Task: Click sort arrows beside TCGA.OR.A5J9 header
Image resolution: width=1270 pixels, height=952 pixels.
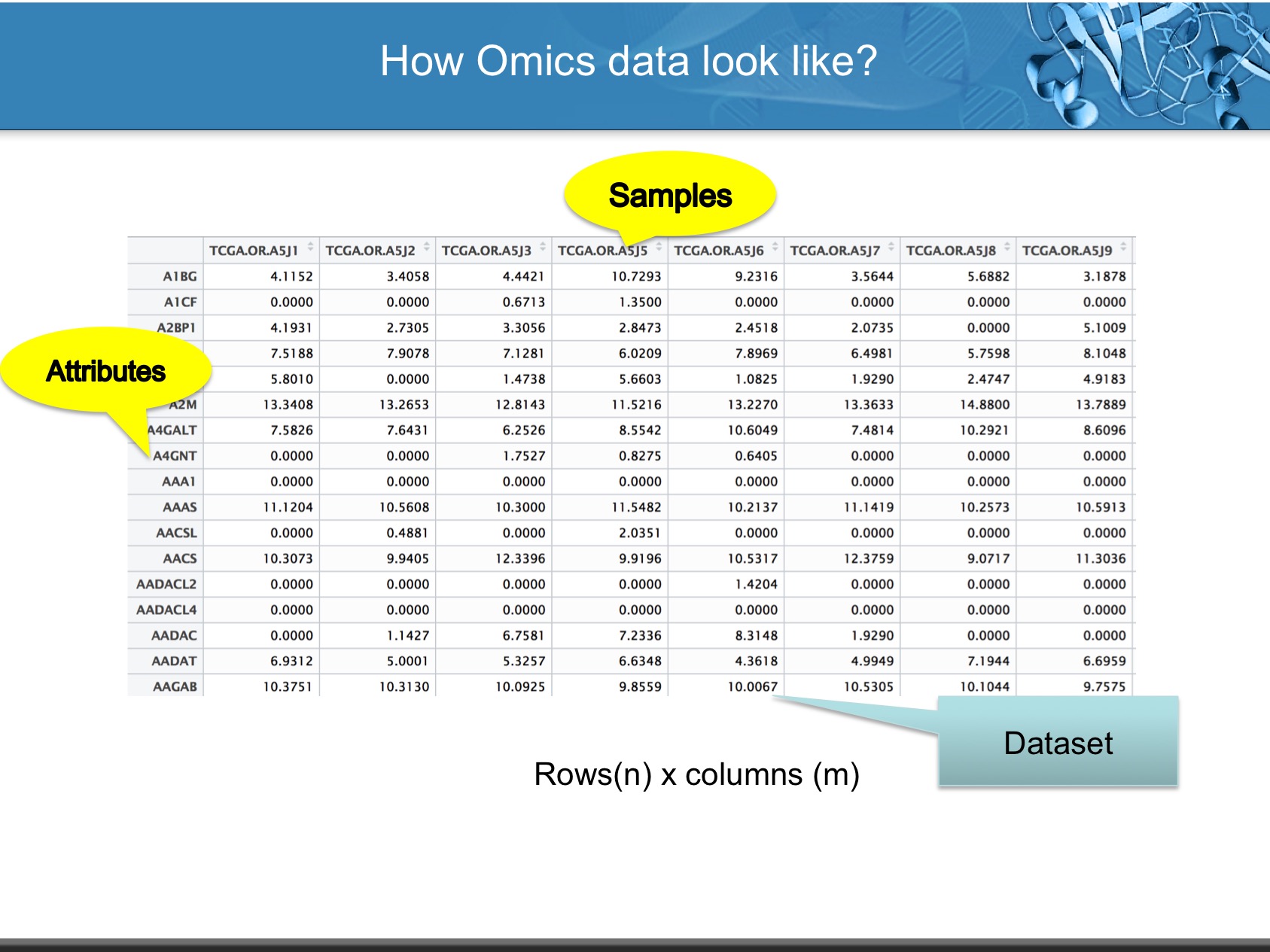Action: click(x=1123, y=248)
